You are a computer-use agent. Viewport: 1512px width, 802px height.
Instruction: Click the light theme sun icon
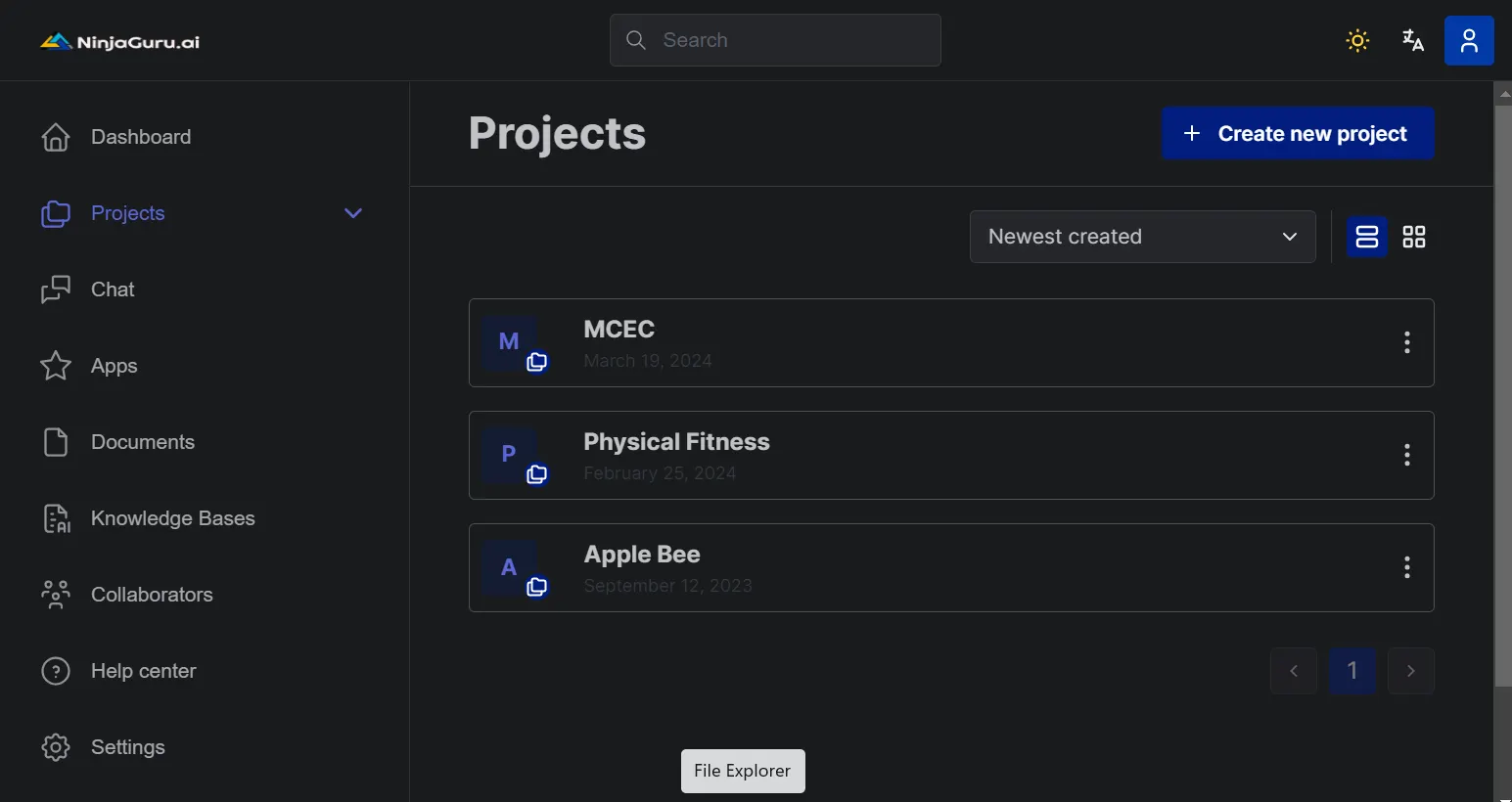[1357, 40]
